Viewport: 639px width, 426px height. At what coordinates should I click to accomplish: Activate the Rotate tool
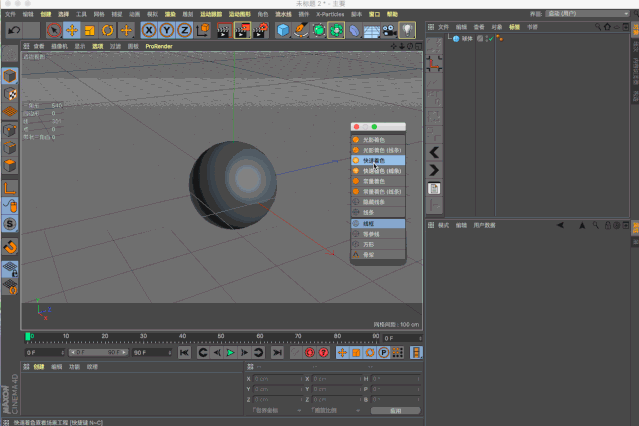coord(108,30)
